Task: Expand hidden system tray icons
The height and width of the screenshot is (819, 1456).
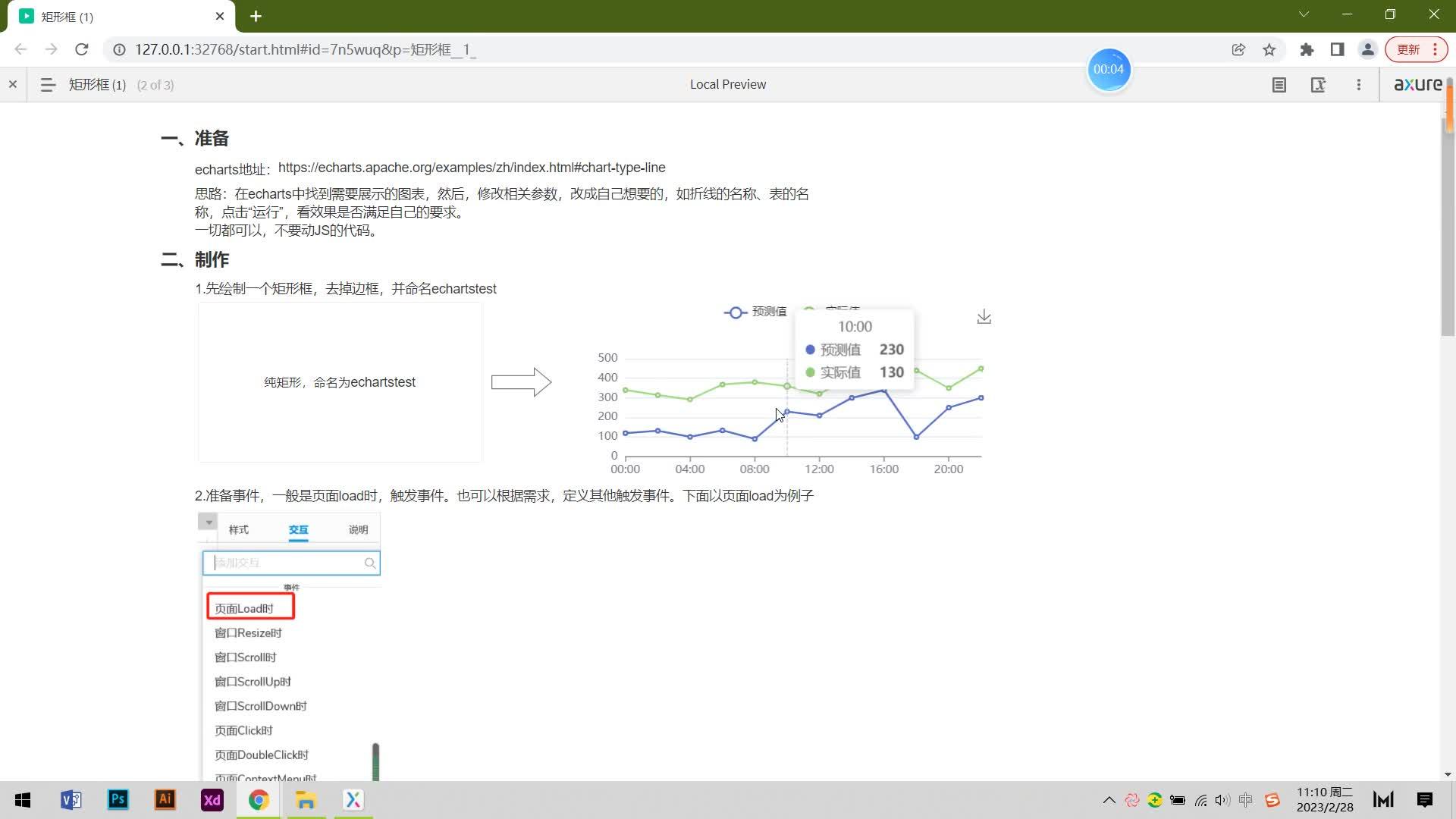Action: pos(1109,800)
